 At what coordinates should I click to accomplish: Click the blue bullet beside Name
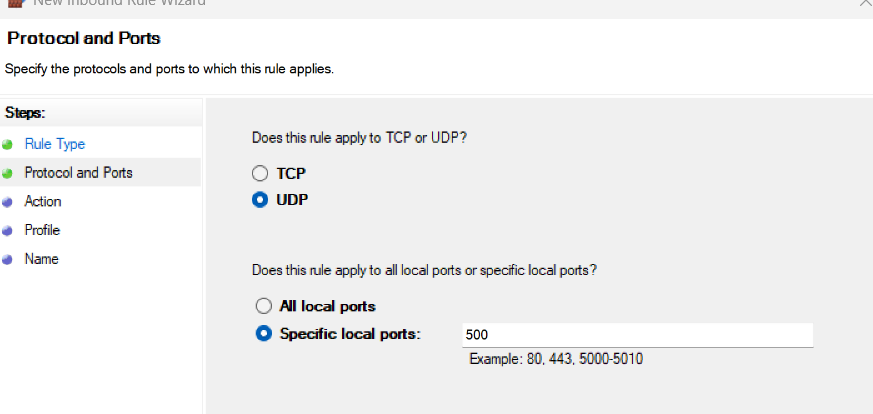tap(7, 260)
